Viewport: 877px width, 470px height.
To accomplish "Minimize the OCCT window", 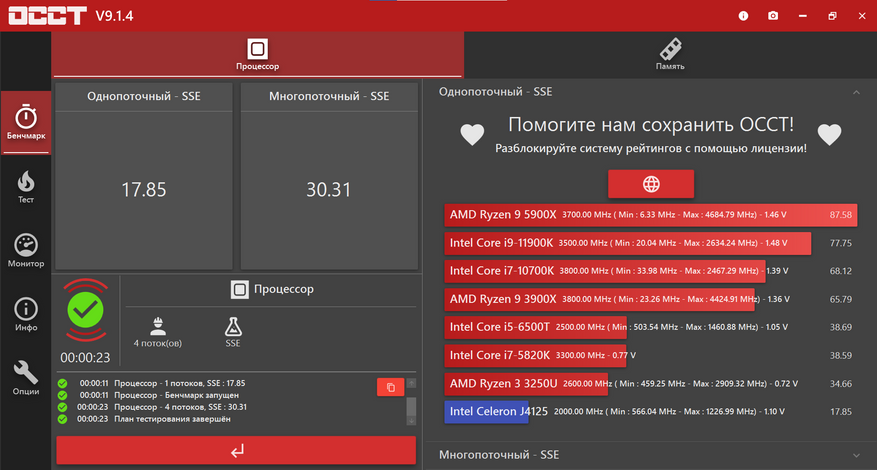I will point(803,16).
